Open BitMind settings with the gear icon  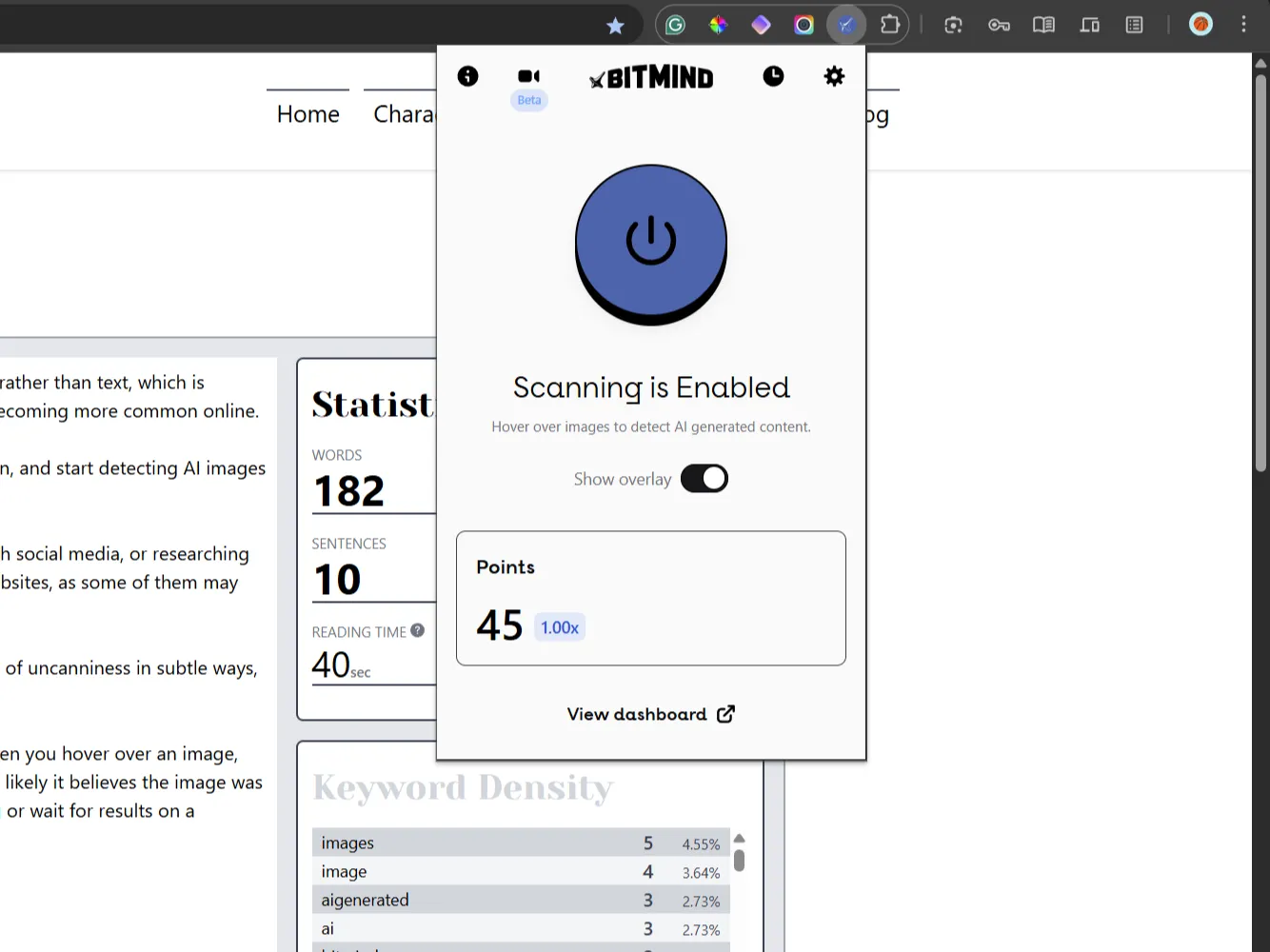pyautogui.click(x=834, y=76)
